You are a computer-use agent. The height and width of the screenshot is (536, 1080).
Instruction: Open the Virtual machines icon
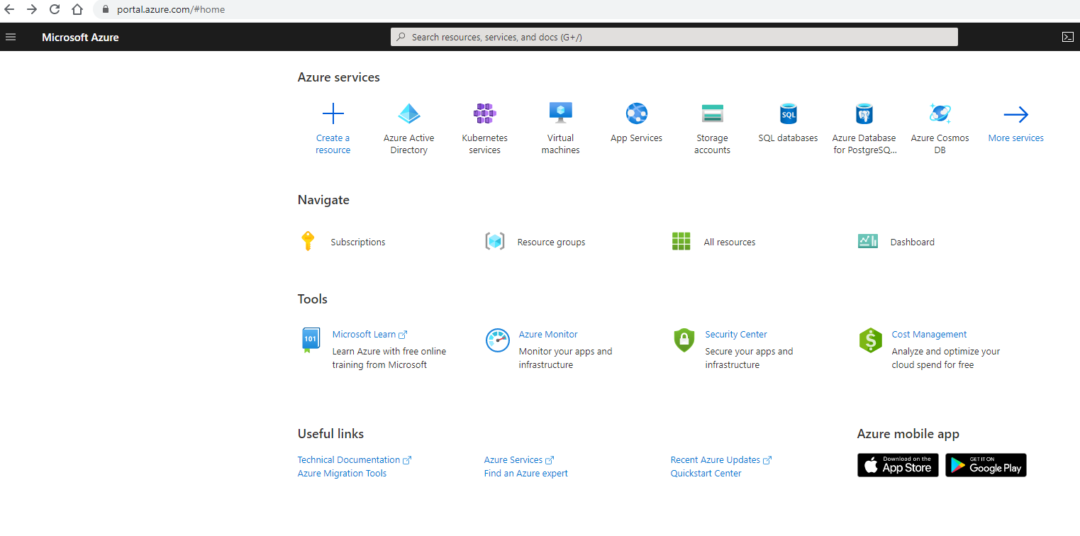(560, 114)
